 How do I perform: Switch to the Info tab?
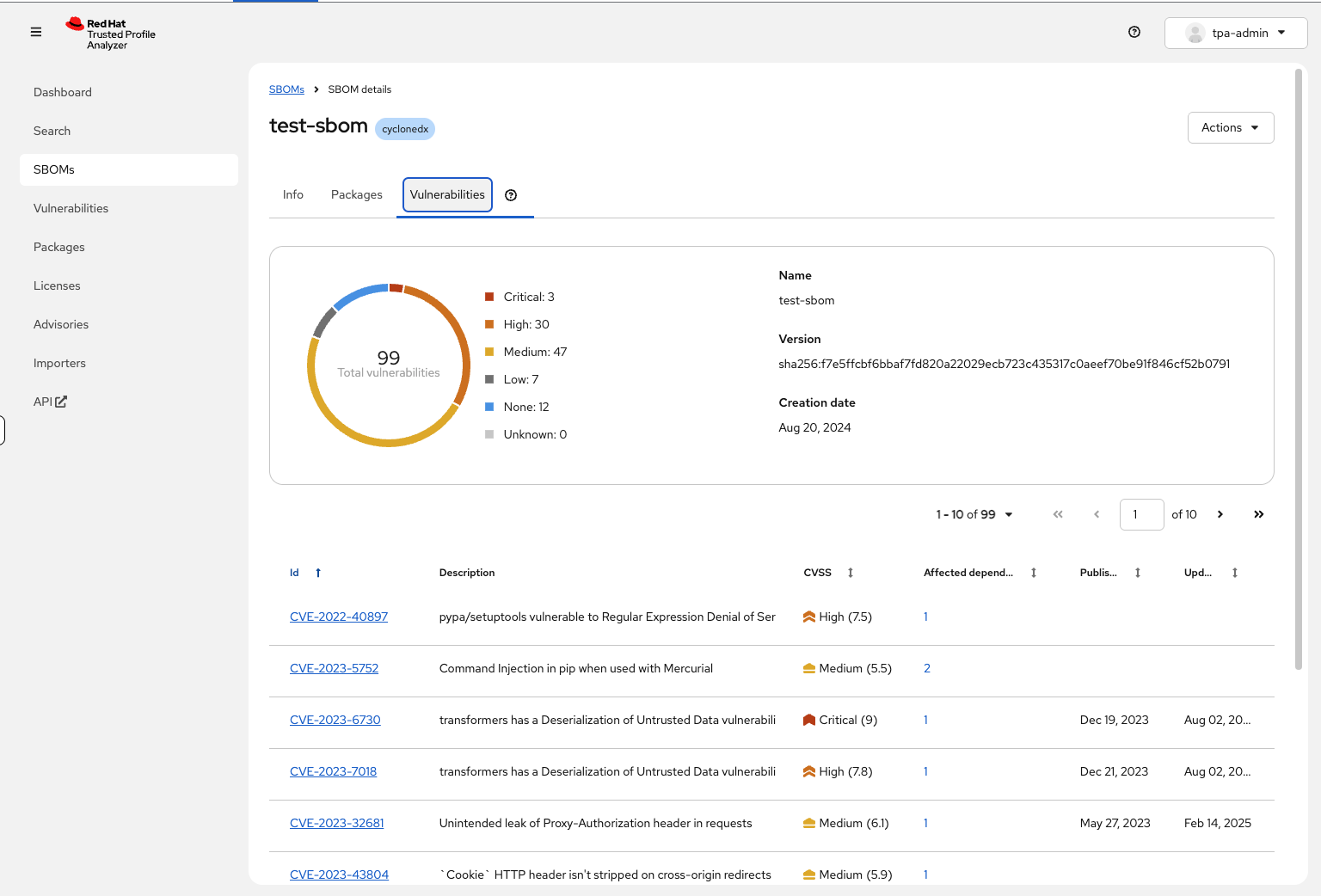point(292,195)
